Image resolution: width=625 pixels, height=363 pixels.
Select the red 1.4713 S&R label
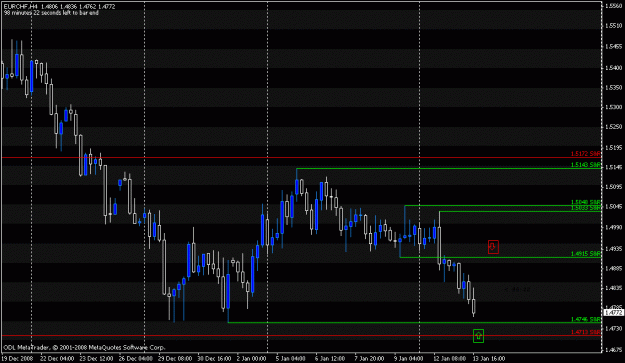point(586,332)
